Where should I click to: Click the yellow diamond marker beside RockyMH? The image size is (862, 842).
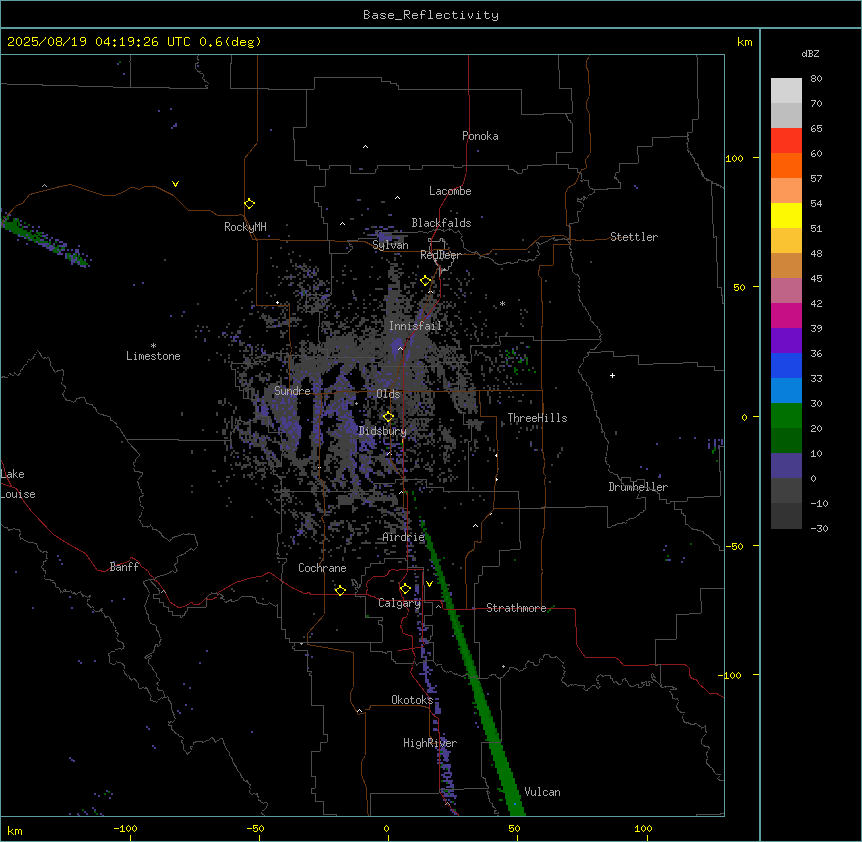coord(249,204)
